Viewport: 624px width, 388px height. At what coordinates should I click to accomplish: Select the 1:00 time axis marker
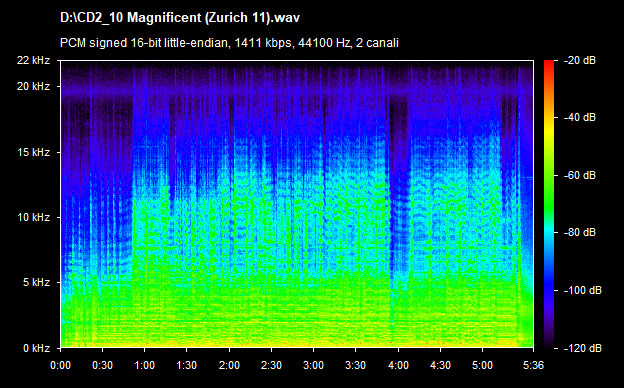144,365
